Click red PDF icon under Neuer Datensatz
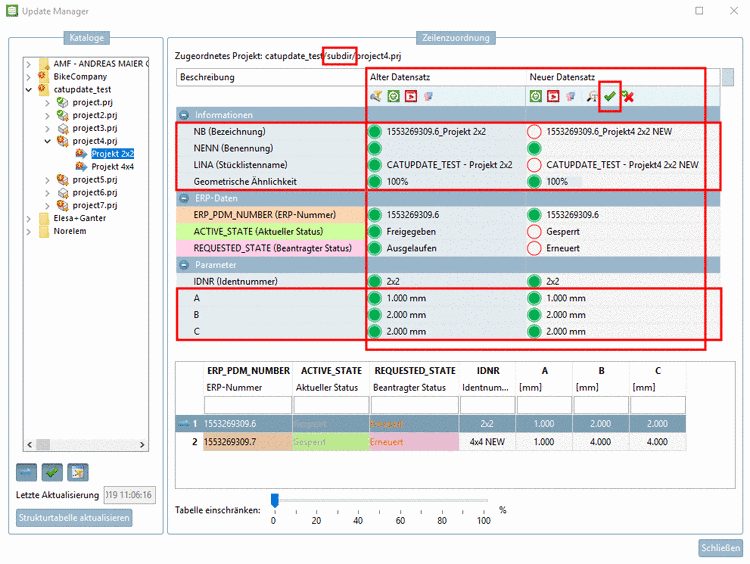Image resolution: width=750 pixels, height=564 pixels. tap(553, 96)
